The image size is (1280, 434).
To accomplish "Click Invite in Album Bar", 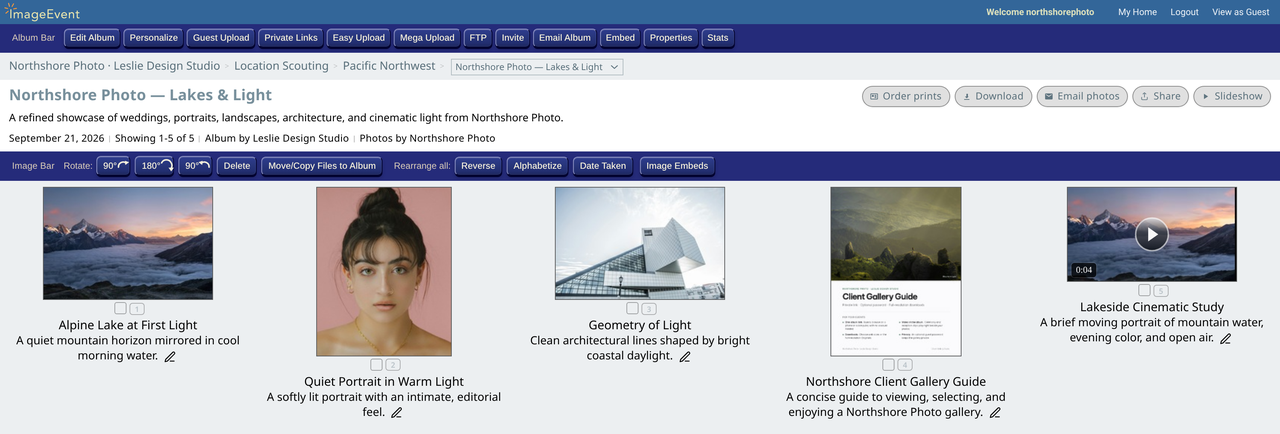I will [x=513, y=38].
